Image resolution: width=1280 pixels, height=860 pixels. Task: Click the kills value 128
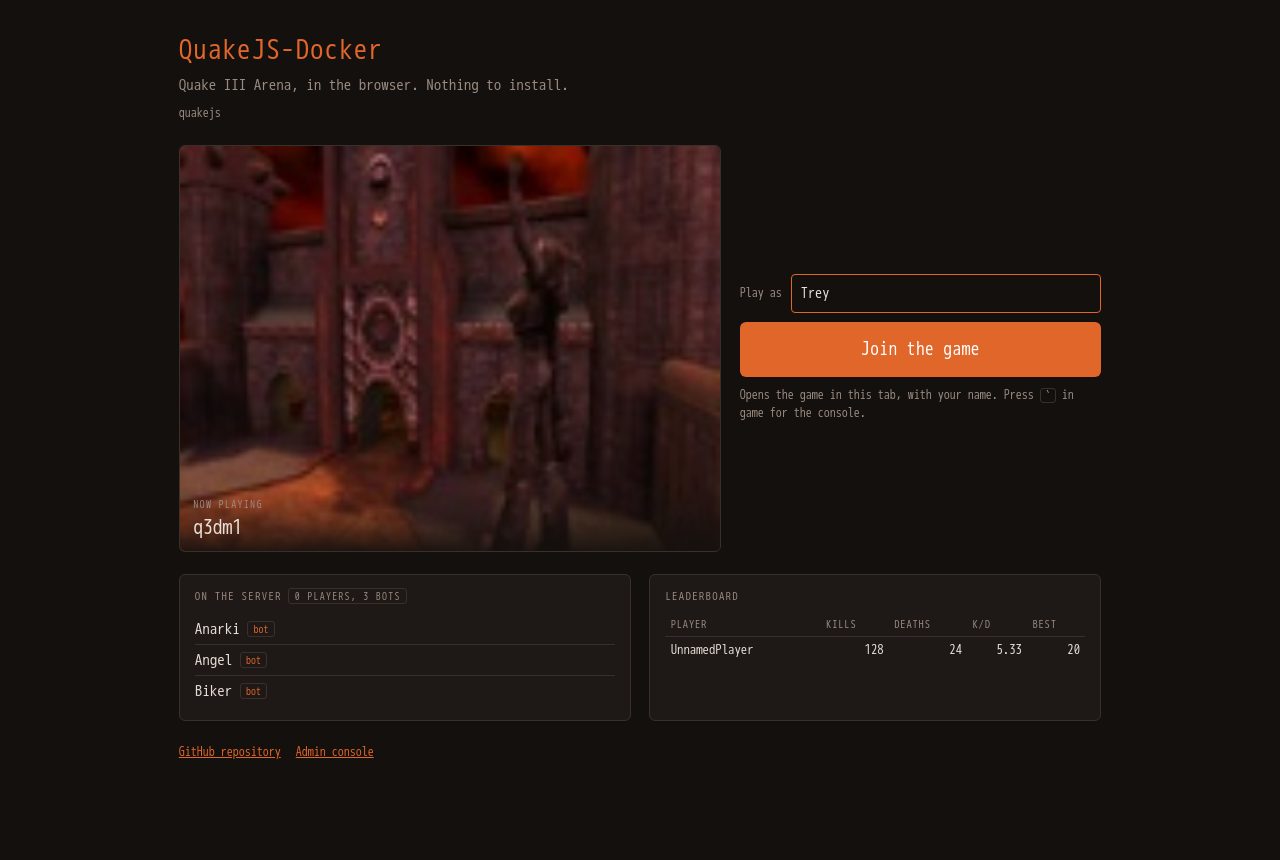click(x=874, y=650)
